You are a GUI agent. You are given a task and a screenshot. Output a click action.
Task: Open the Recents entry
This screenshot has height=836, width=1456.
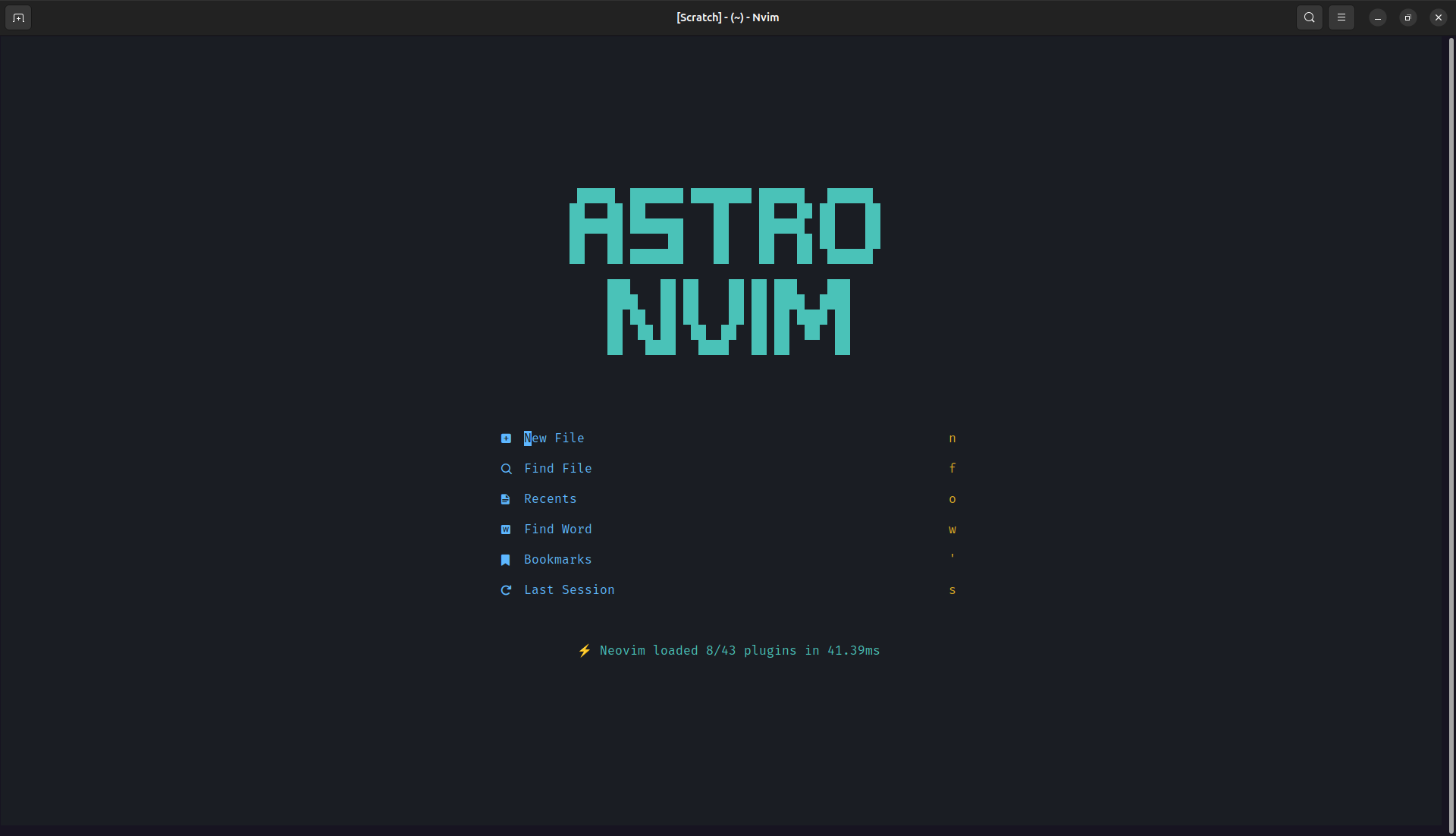coord(551,499)
